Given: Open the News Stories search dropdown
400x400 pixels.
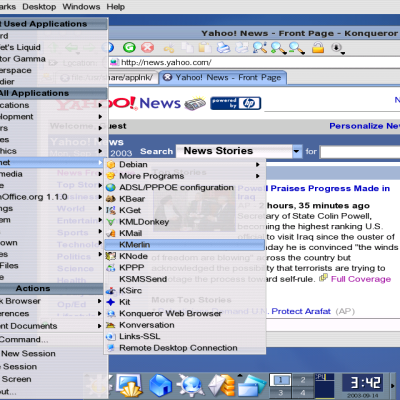Looking at the screenshot, I should click(239, 151).
